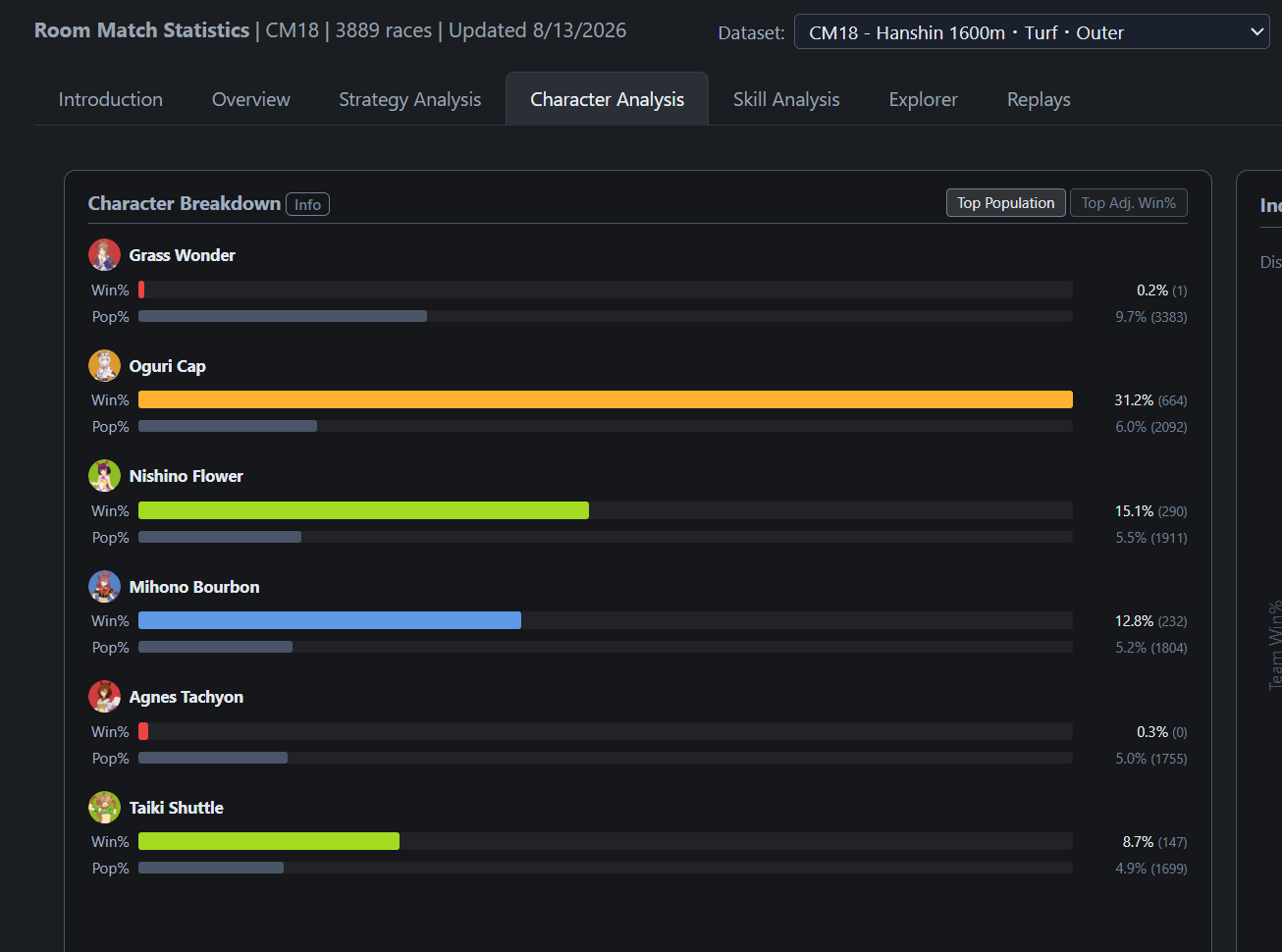1282x952 pixels.
Task: Switch to Top Population view
Action: [x=1006, y=203]
